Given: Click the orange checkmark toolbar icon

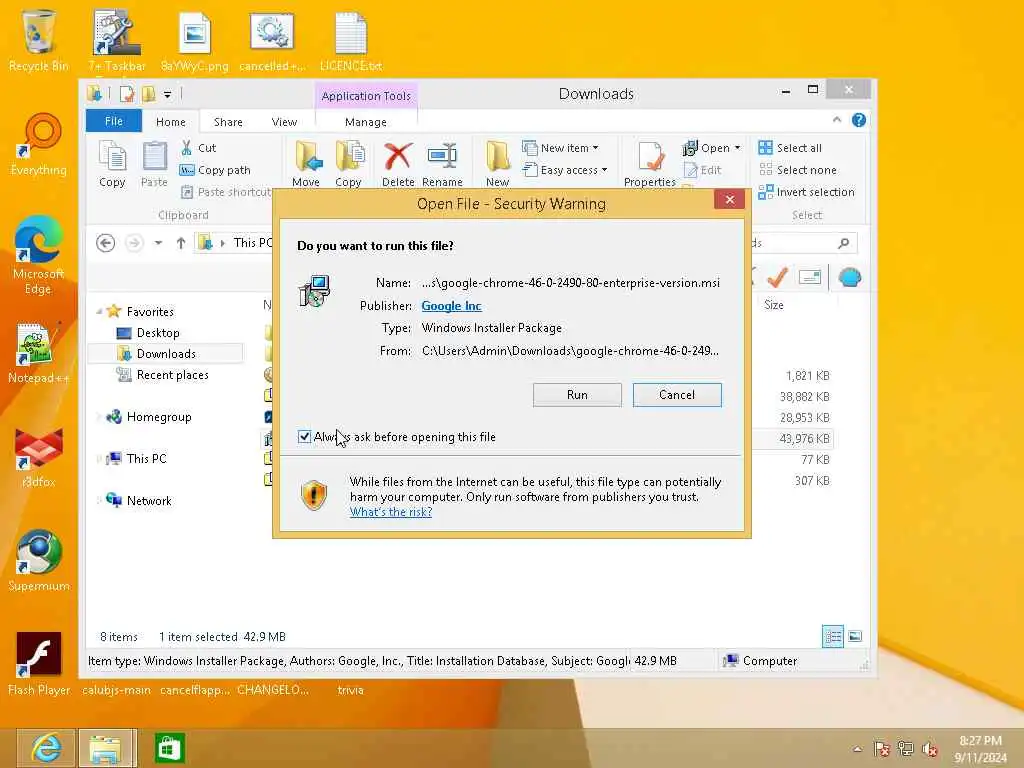Looking at the screenshot, I should coord(776,278).
